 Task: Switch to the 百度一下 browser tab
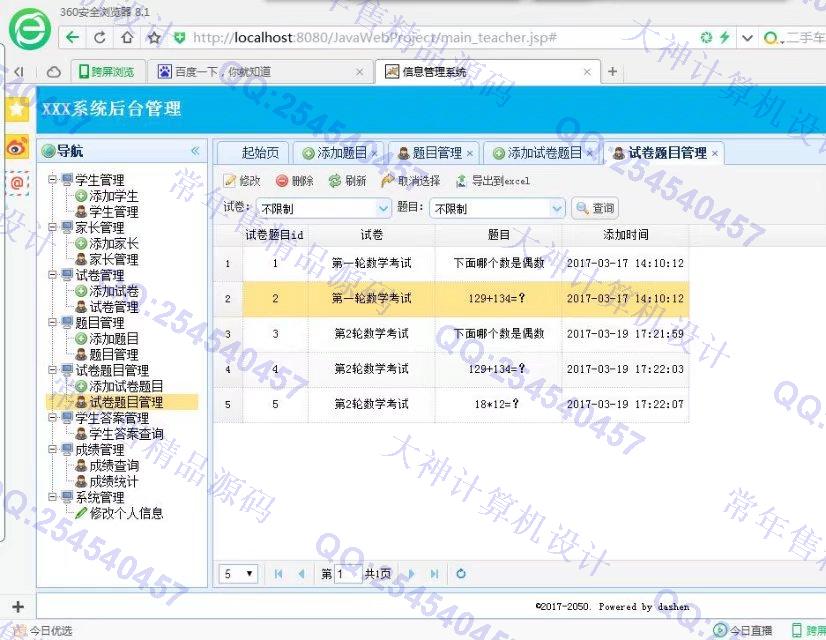(x=261, y=72)
